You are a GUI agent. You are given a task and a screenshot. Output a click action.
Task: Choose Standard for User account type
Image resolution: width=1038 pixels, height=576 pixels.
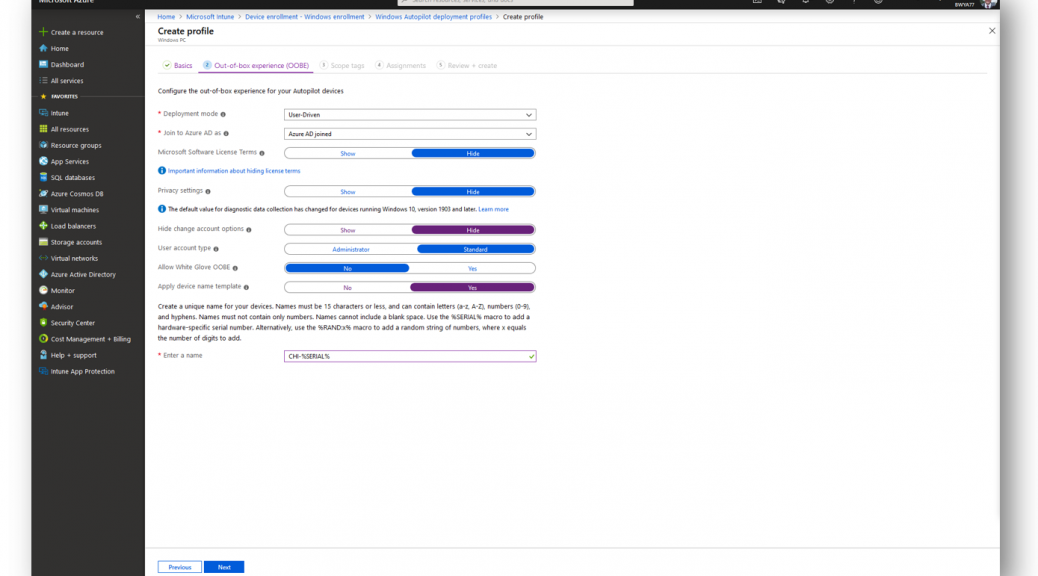click(x=475, y=250)
